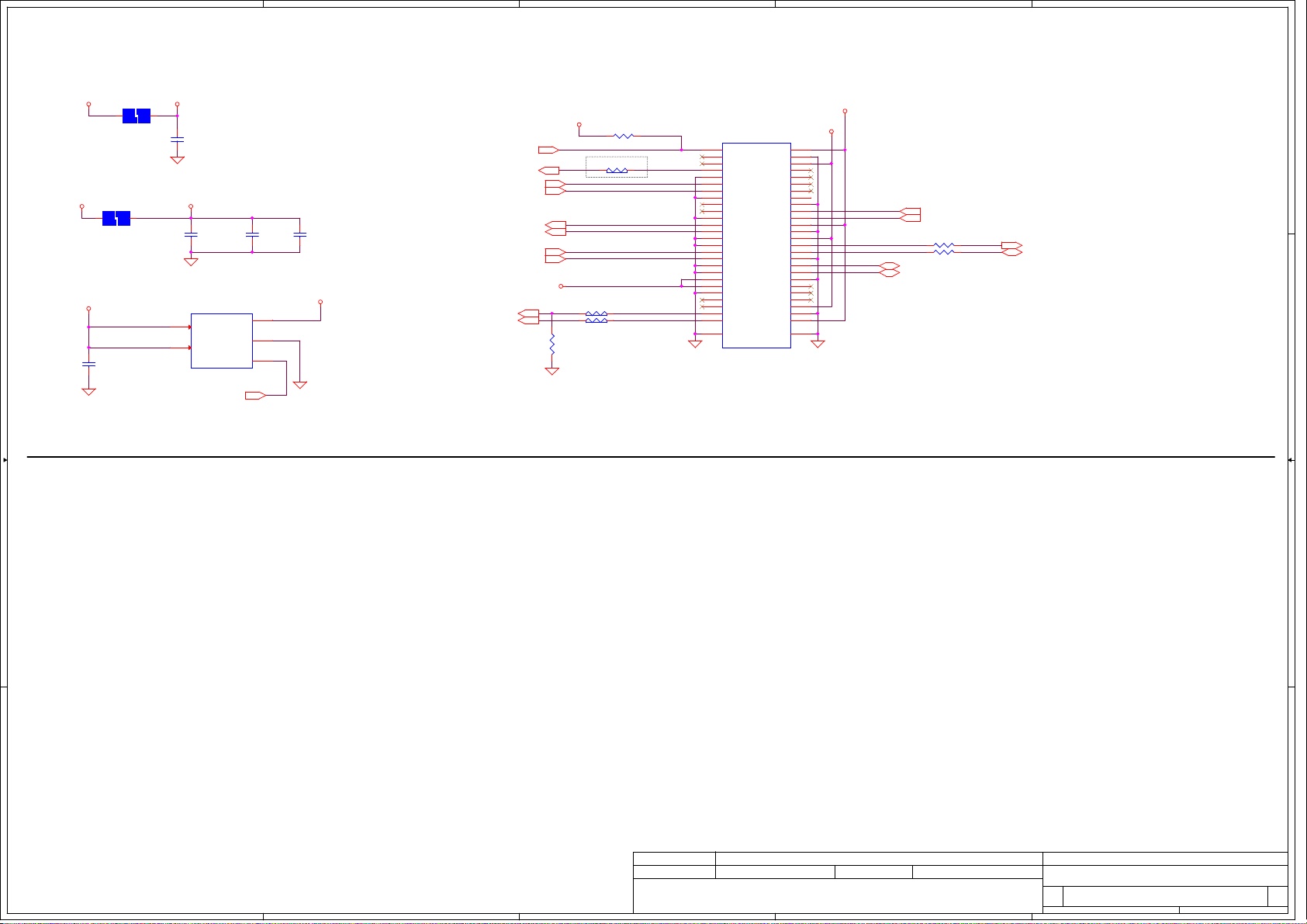This screenshot has width=1307, height=924.
Task: Click the ground symbol on the large IC's right side
Action: (x=818, y=344)
